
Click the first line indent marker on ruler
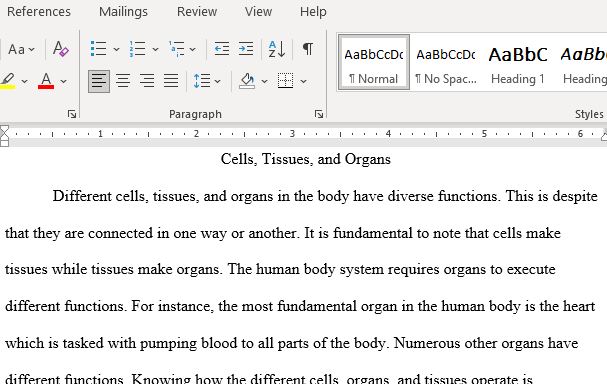[x=4, y=129]
